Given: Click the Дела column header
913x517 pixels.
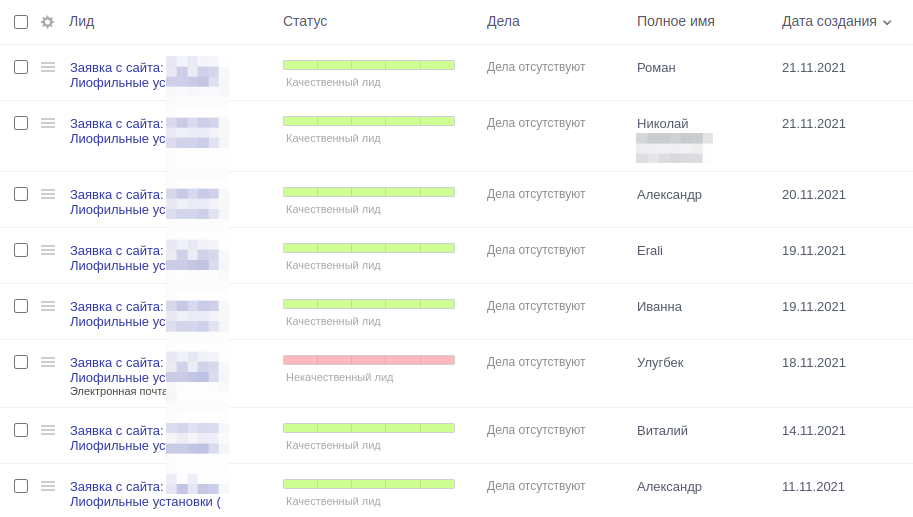Looking at the screenshot, I should tap(503, 22).
